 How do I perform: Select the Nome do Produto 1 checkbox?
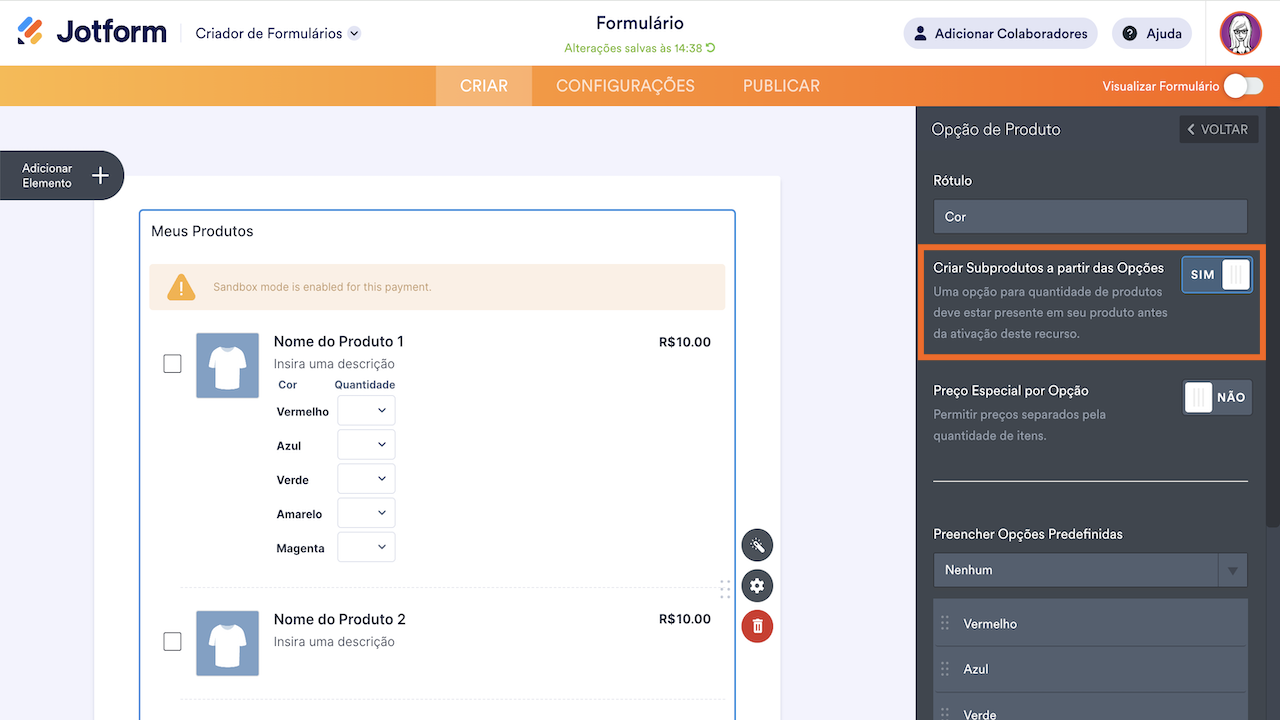pyautogui.click(x=172, y=363)
